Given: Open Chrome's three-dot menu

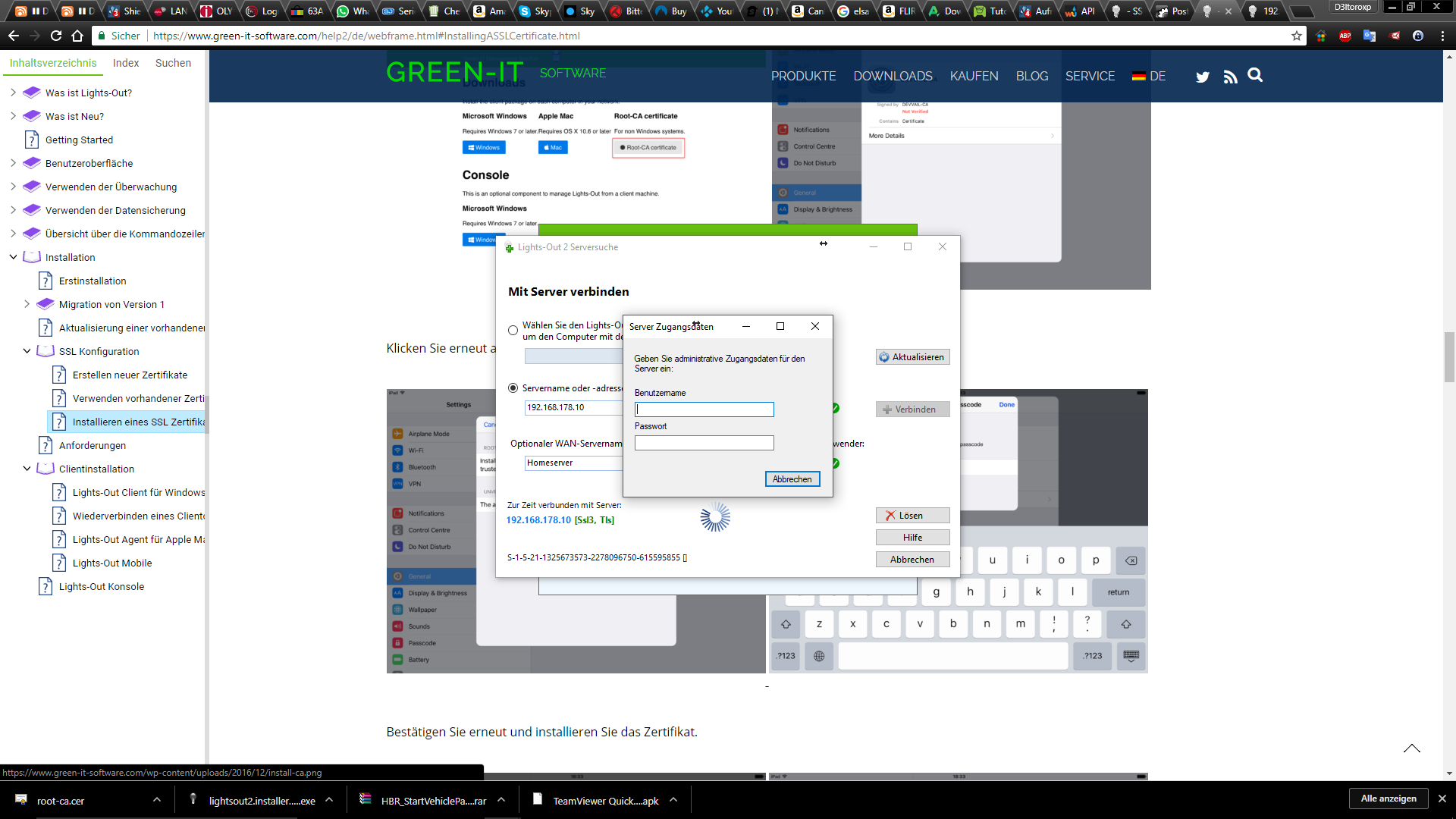Looking at the screenshot, I should (x=1442, y=36).
